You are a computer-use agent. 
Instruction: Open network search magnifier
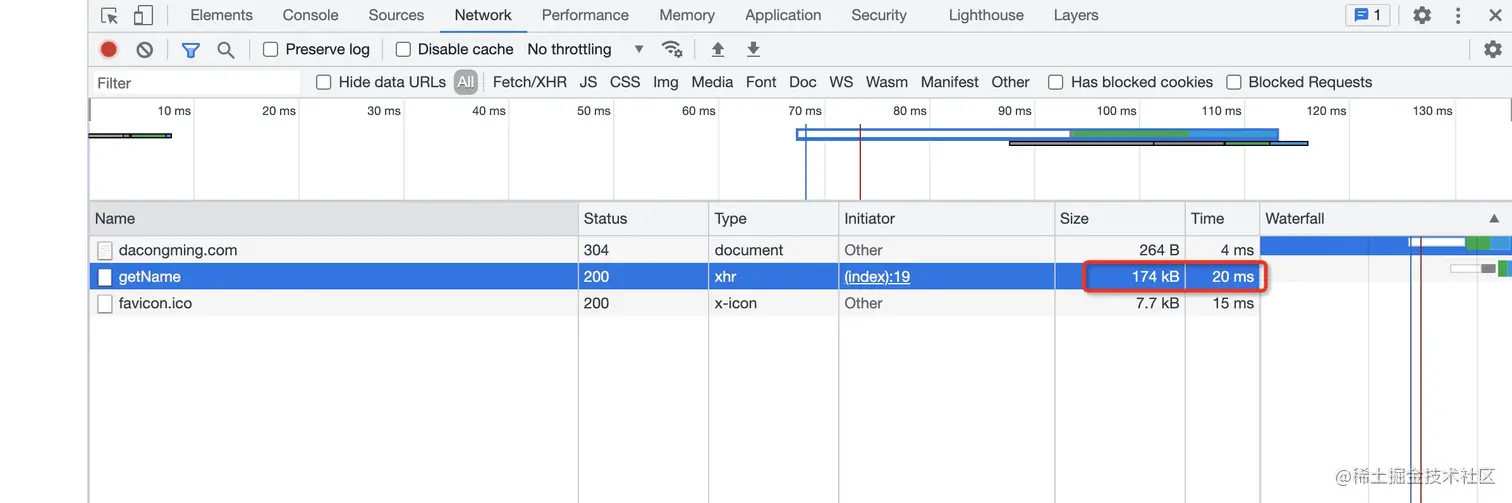pyautogui.click(x=226, y=49)
